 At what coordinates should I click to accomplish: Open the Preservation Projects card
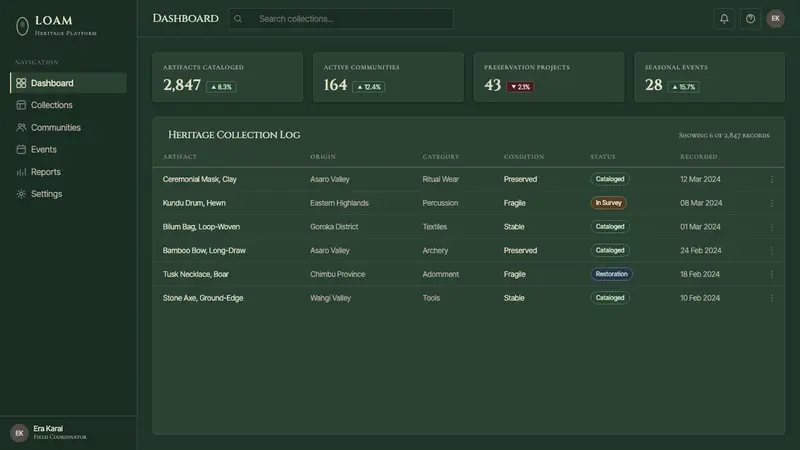(549, 77)
